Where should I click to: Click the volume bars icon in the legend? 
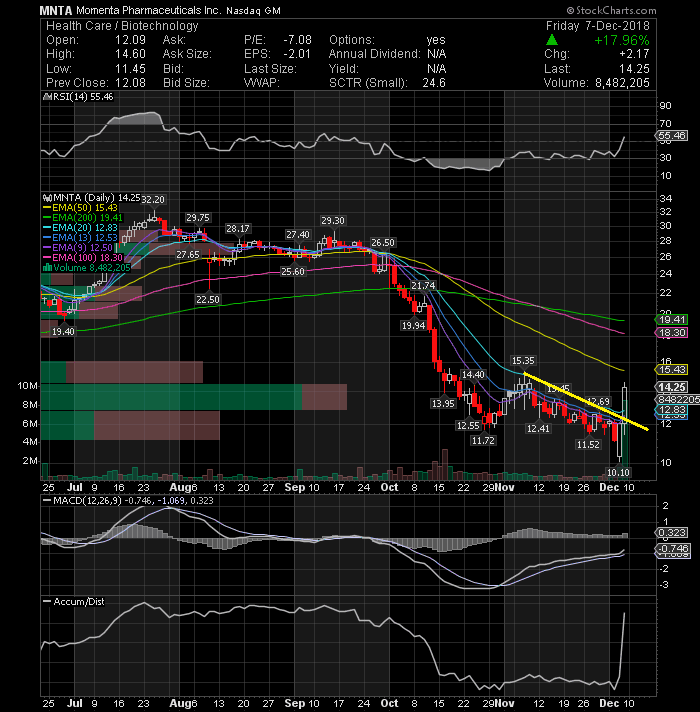pos(47,267)
